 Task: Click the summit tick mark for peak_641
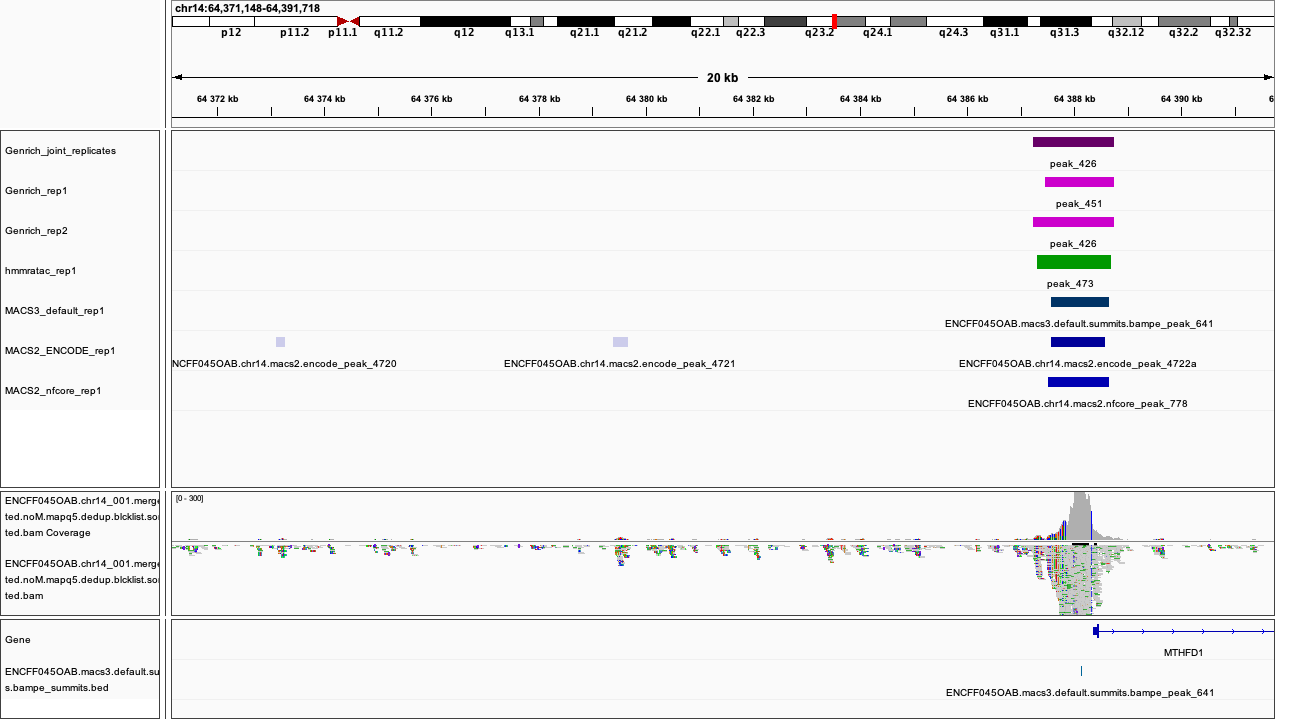1081,671
